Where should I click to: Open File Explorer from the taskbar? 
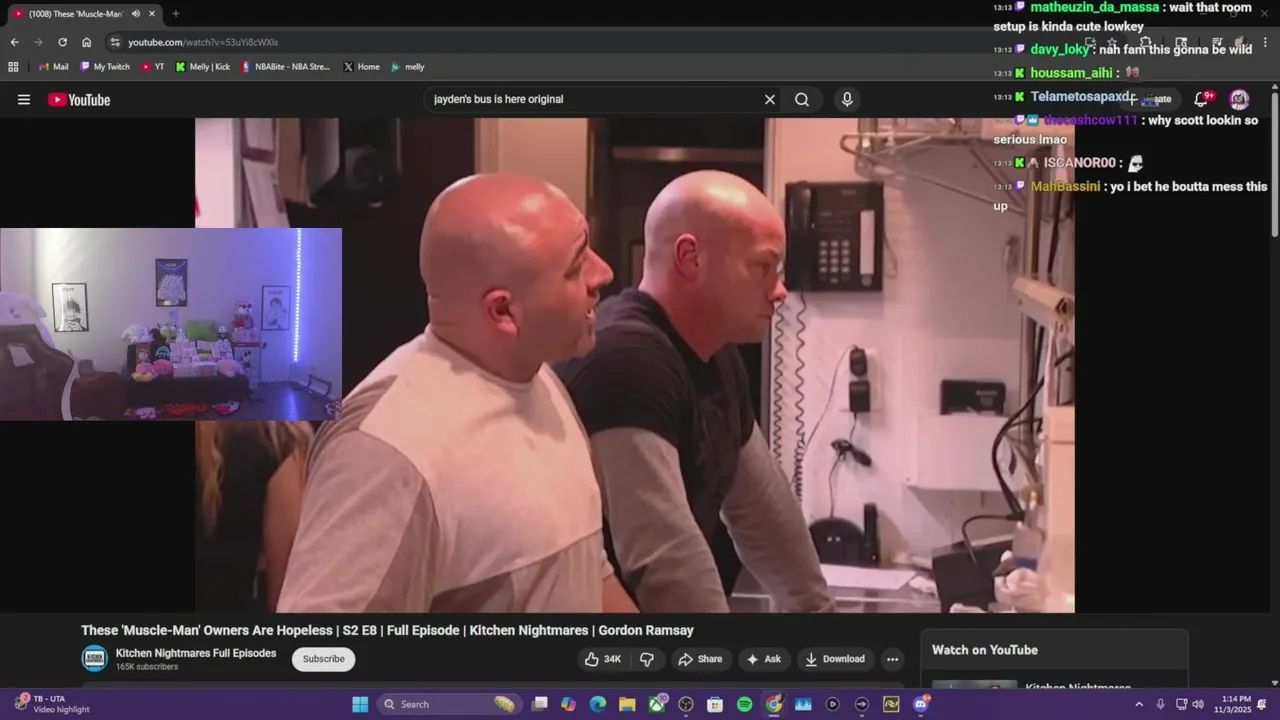[x=627, y=704]
